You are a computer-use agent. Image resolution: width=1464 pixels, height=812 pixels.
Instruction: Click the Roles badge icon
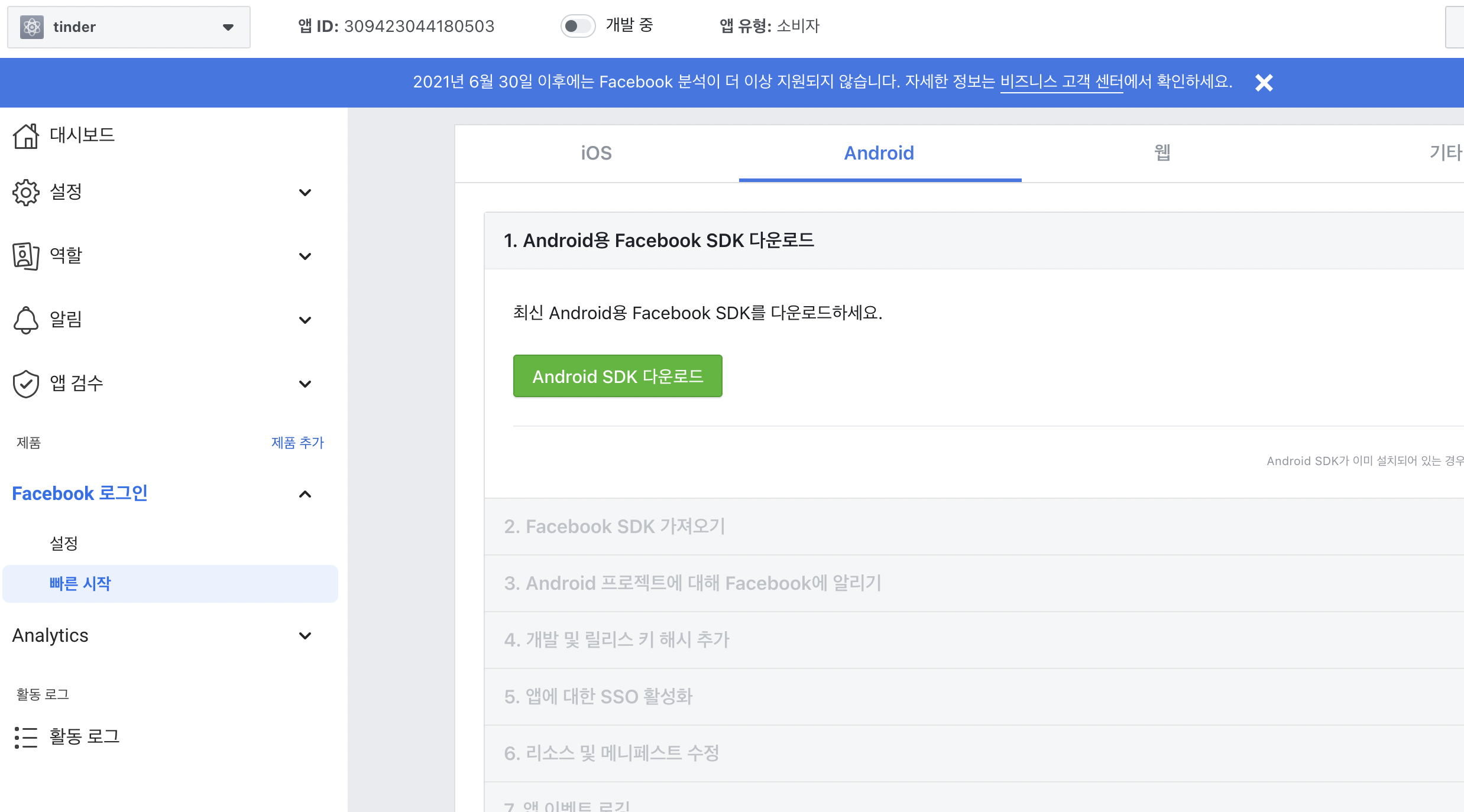coord(26,256)
